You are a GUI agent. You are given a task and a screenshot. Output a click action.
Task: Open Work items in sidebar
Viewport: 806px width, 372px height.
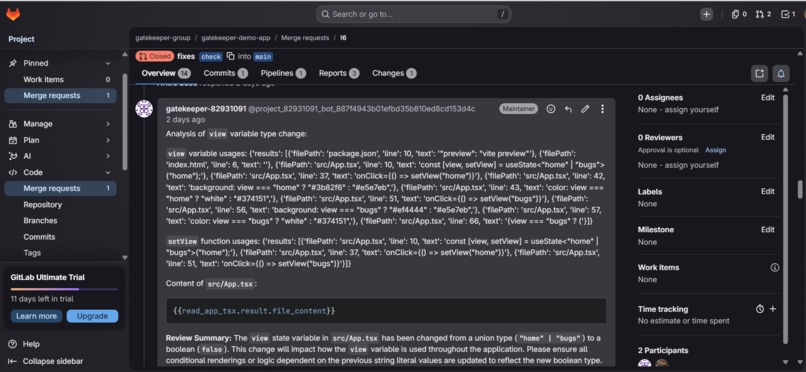(61, 79)
